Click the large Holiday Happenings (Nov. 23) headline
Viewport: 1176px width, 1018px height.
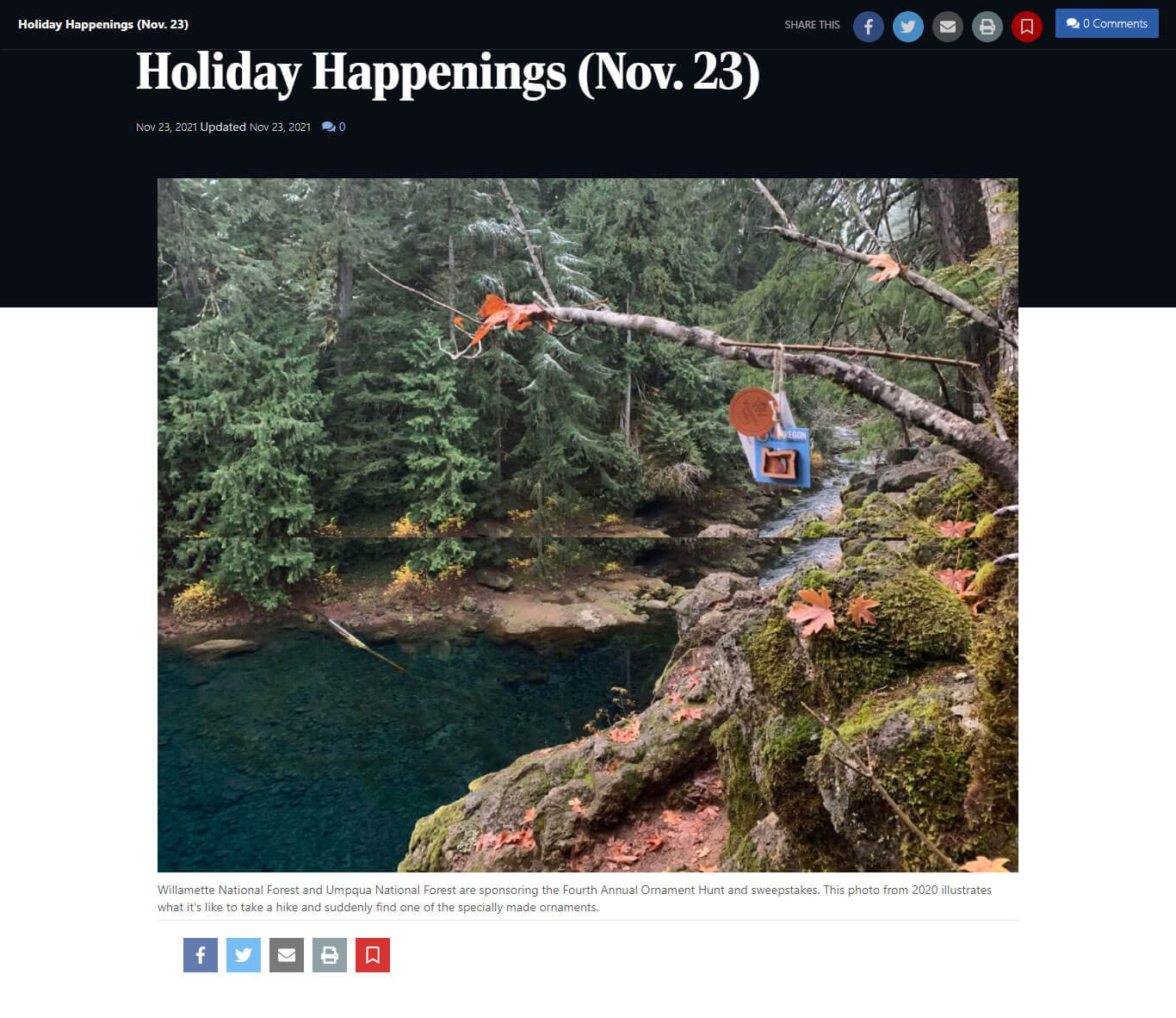[x=448, y=72]
